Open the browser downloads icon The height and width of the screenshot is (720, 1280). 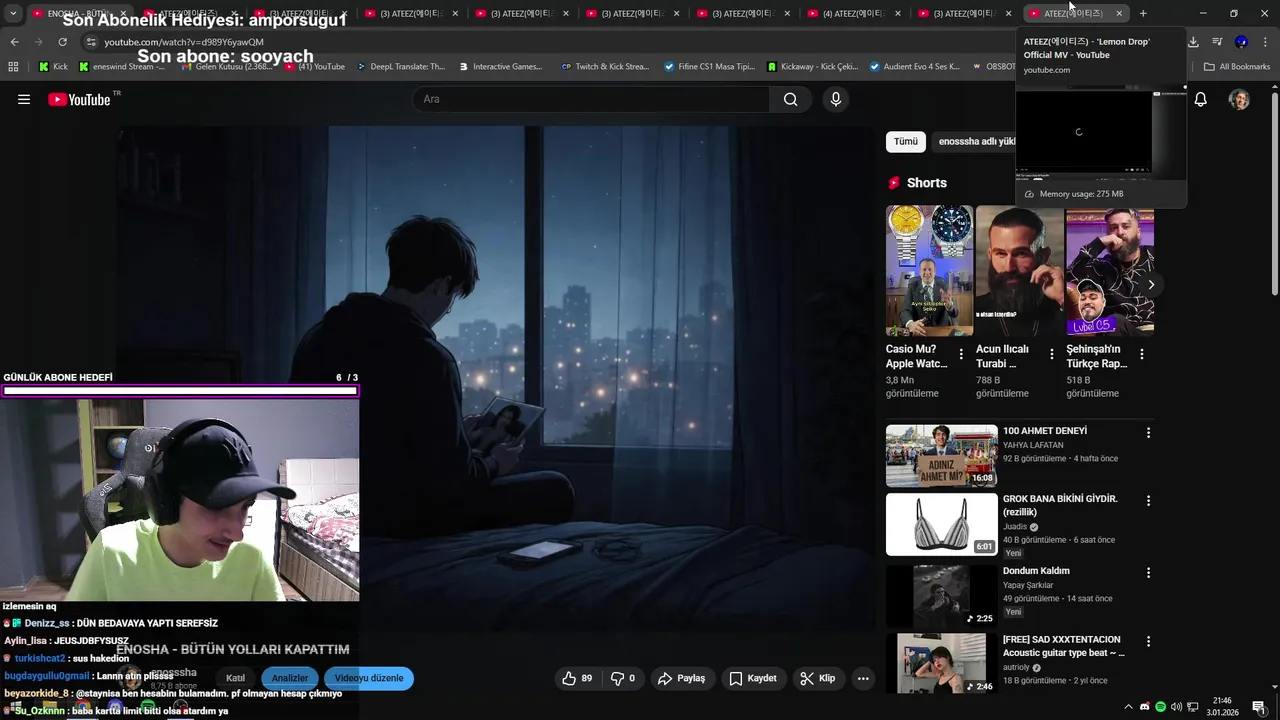pos(1193,42)
